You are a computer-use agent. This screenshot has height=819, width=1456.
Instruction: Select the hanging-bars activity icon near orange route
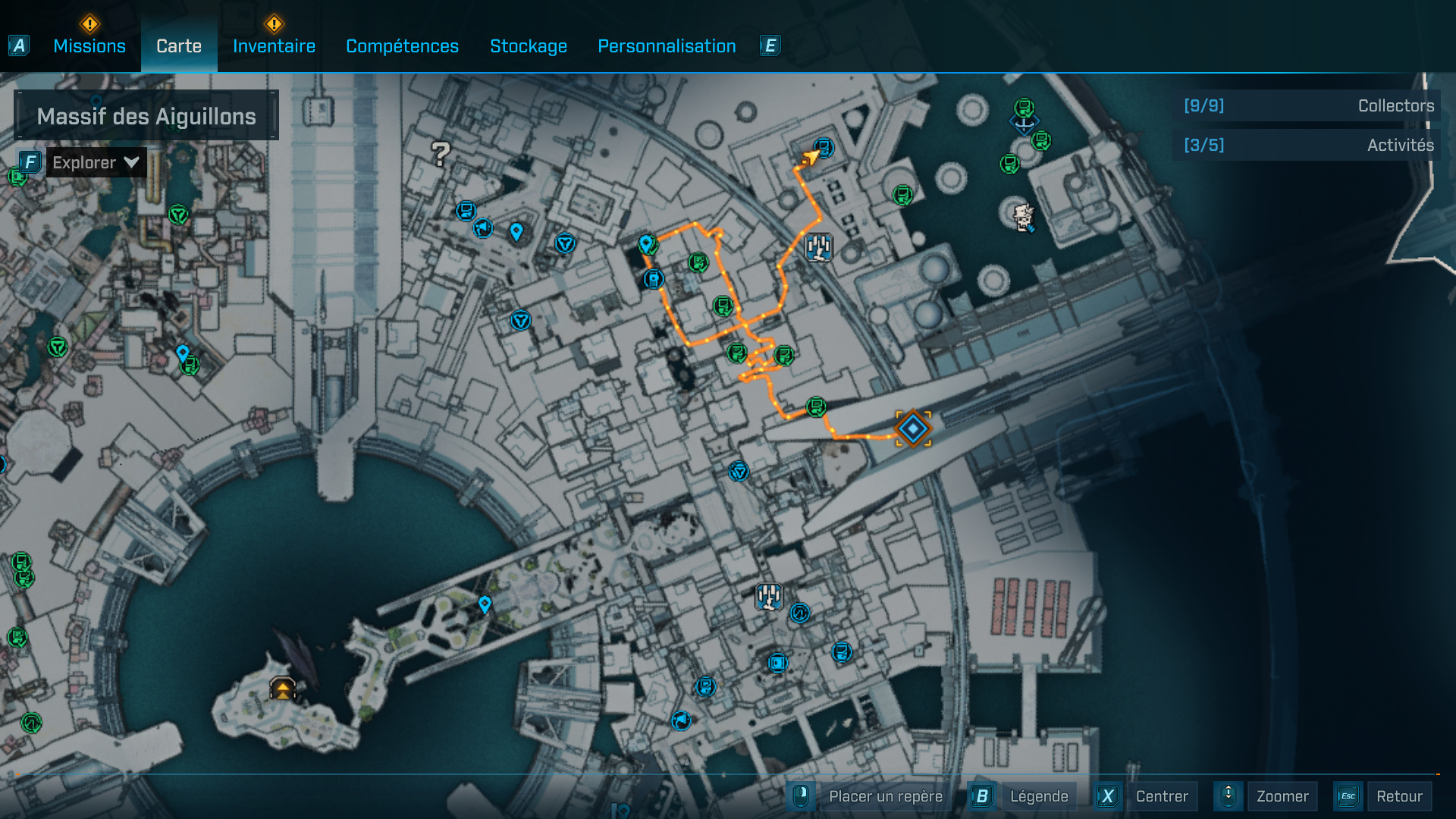818,247
